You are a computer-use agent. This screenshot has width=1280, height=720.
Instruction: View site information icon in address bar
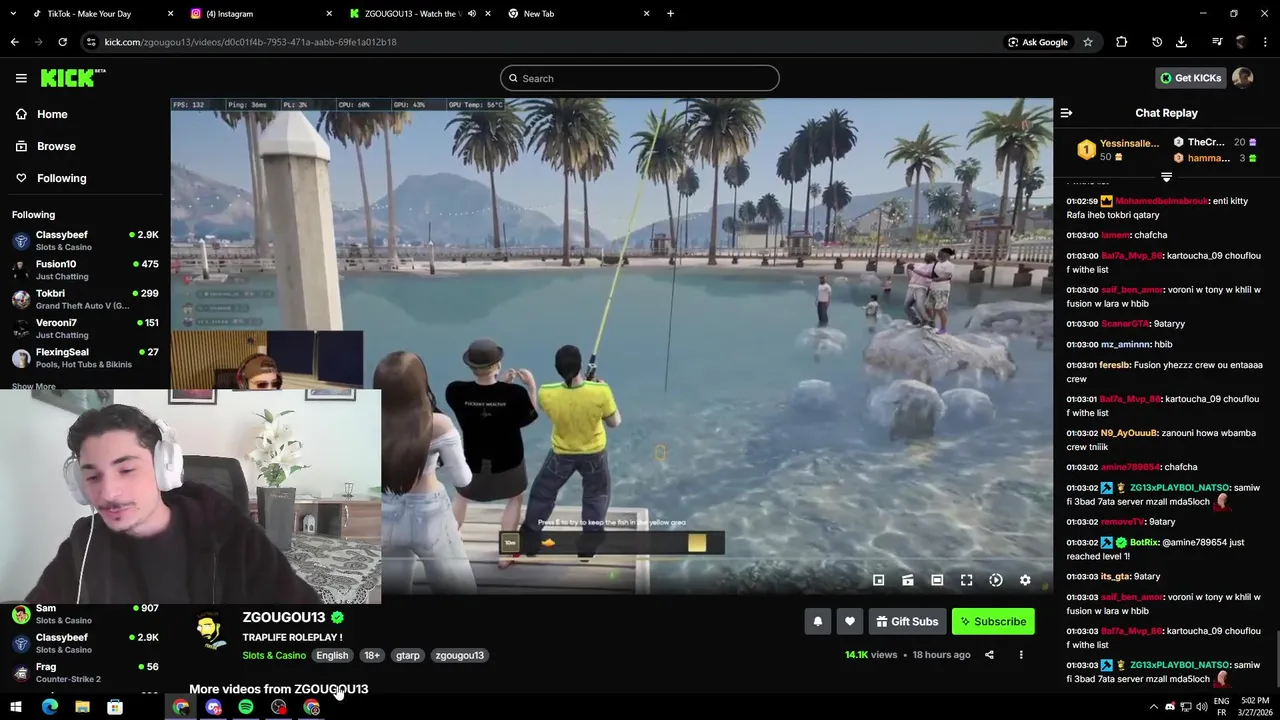coord(91,42)
